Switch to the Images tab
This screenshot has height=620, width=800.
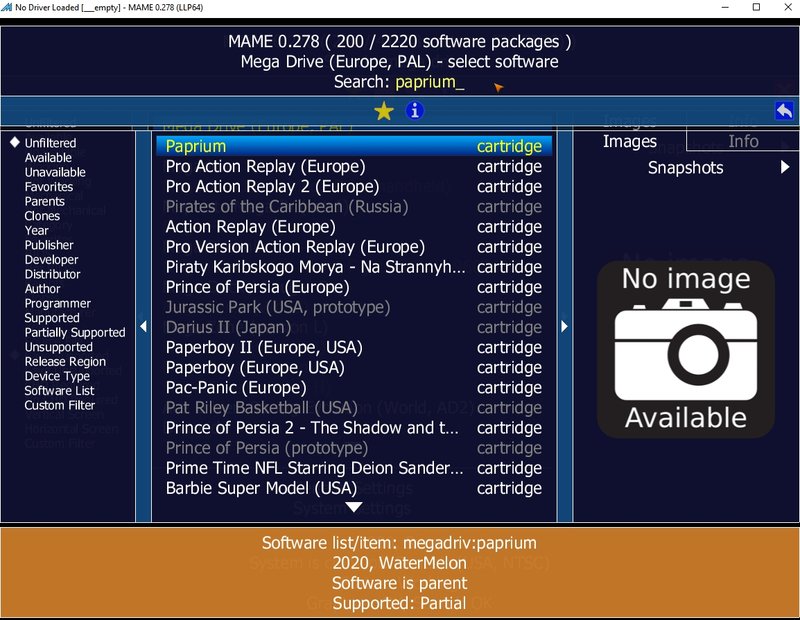[630, 141]
